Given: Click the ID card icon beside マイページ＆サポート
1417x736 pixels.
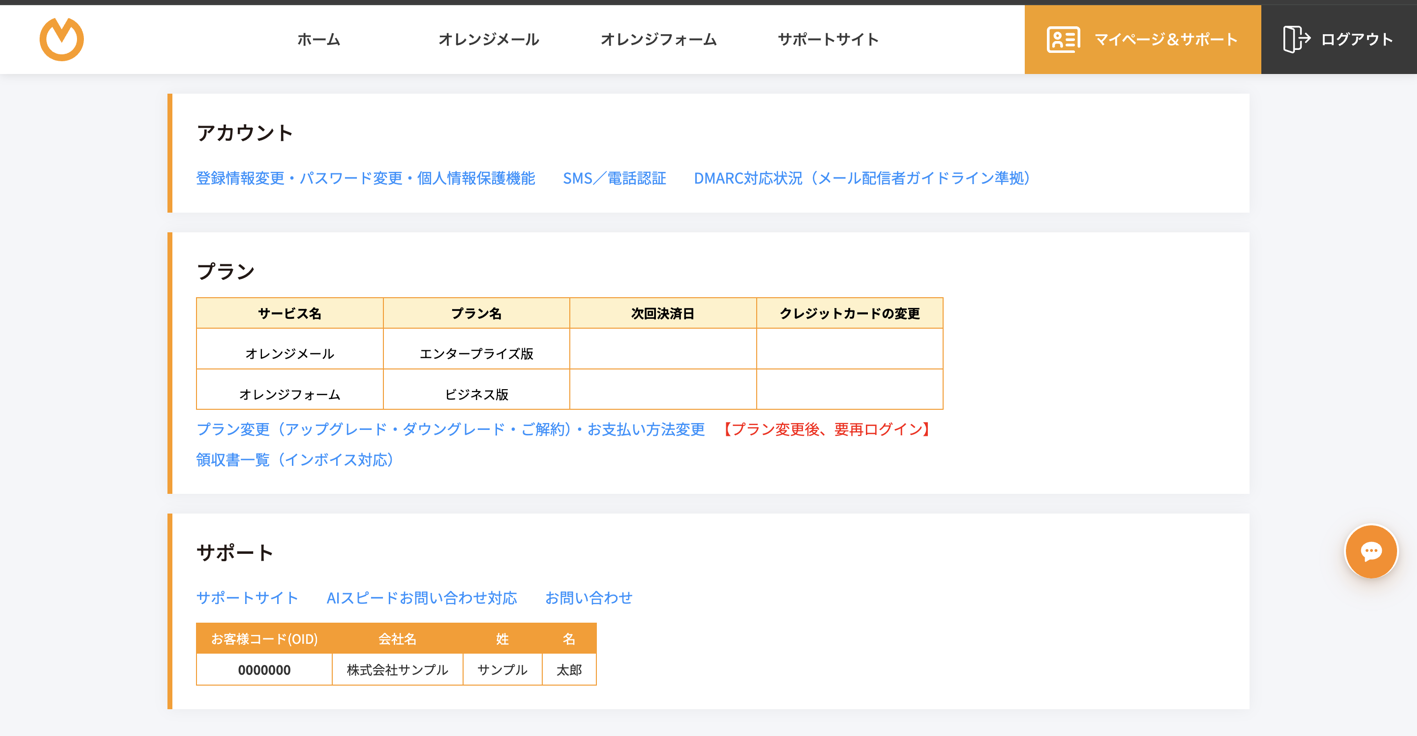Looking at the screenshot, I should click(1063, 39).
